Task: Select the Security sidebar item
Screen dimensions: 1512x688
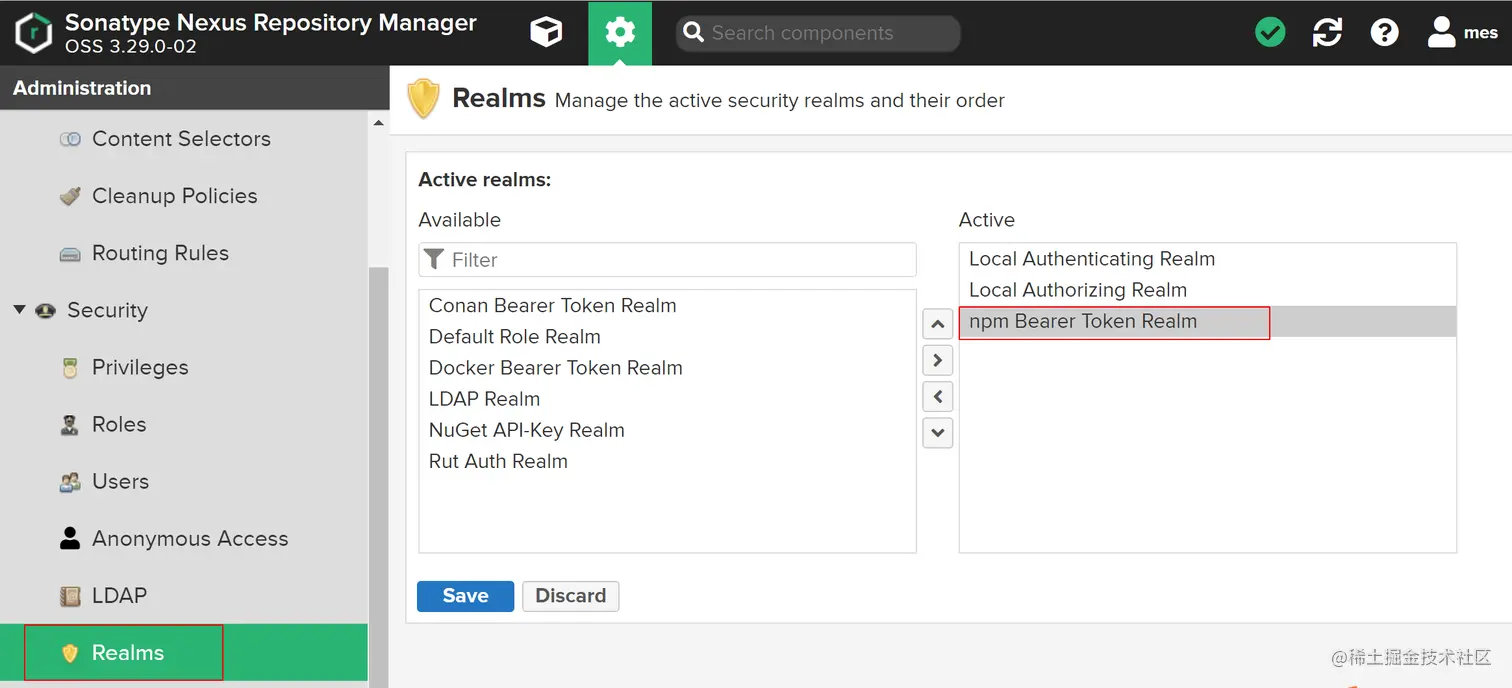Action: [x=107, y=310]
